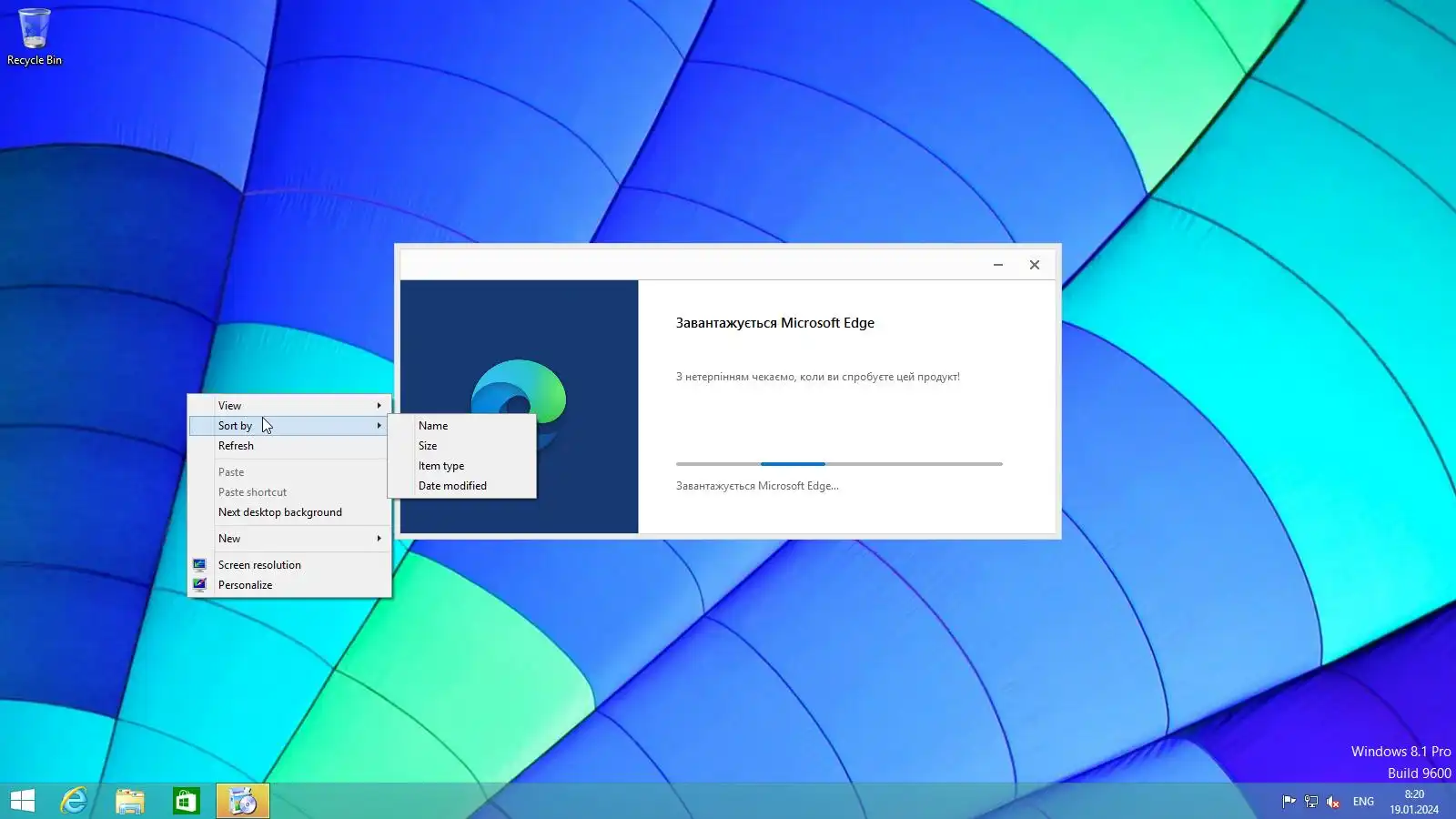Screen dimensions: 1456x819
Task: Click the ENG input language indicator
Action: click(1363, 802)
